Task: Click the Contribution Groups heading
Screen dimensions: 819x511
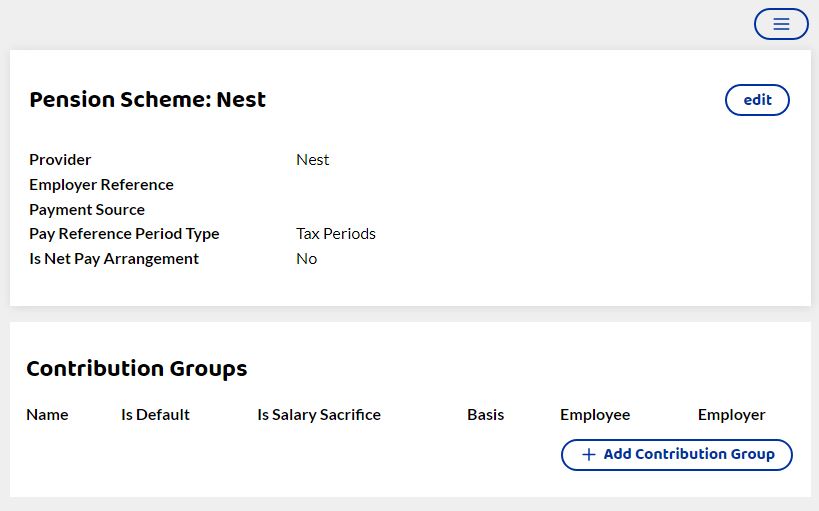Action: click(137, 369)
